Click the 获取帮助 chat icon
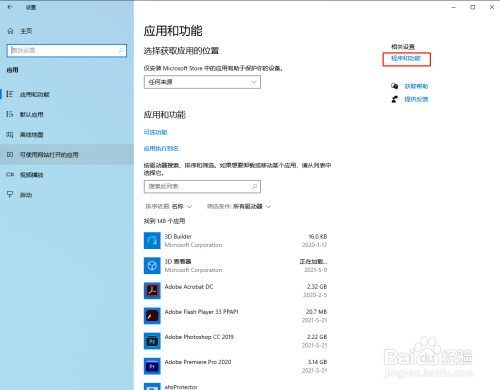The width and height of the screenshot is (500, 390). (x=395, y=86)
